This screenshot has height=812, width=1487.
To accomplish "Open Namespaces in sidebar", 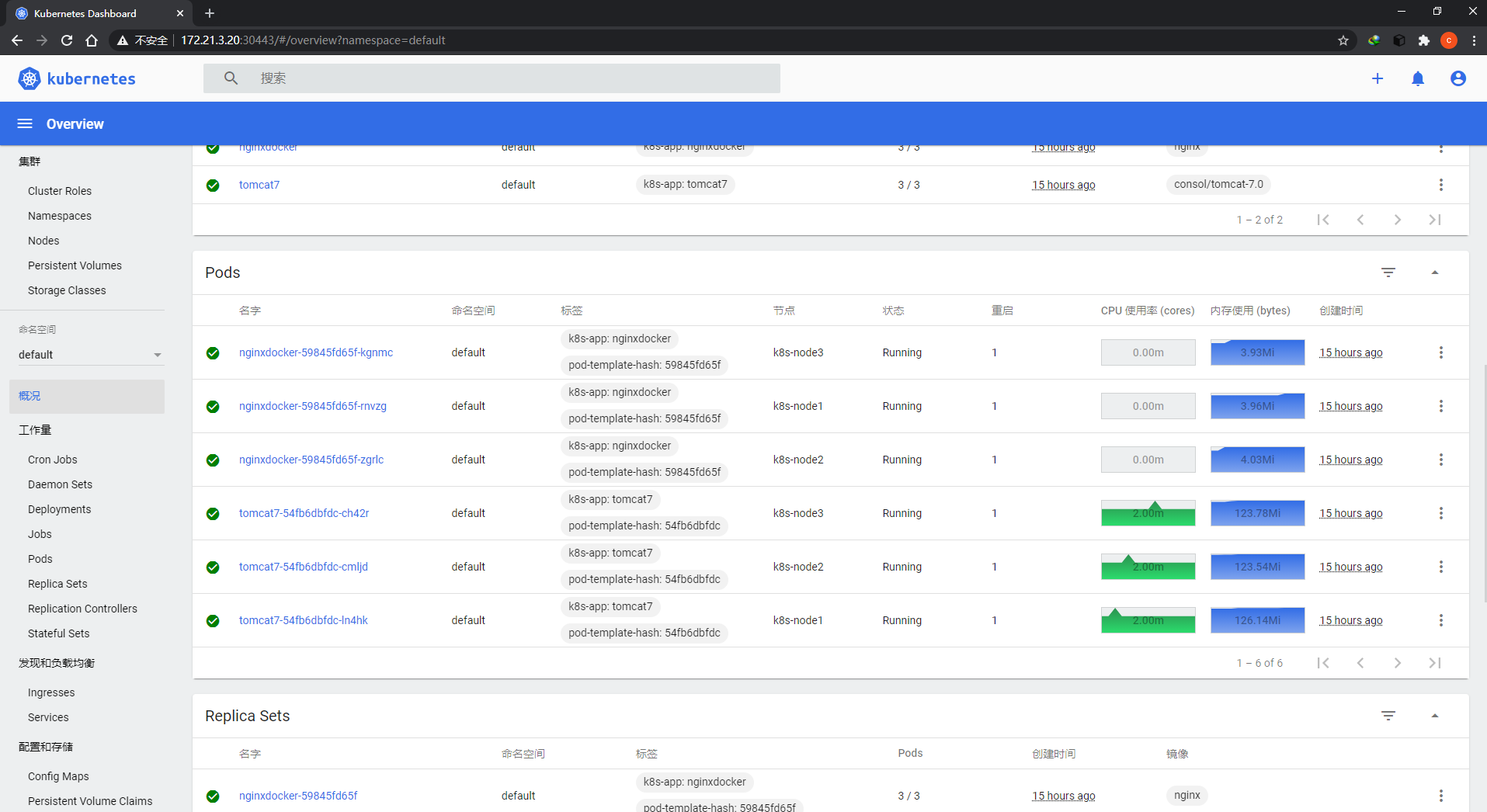I will click(60, 216).
